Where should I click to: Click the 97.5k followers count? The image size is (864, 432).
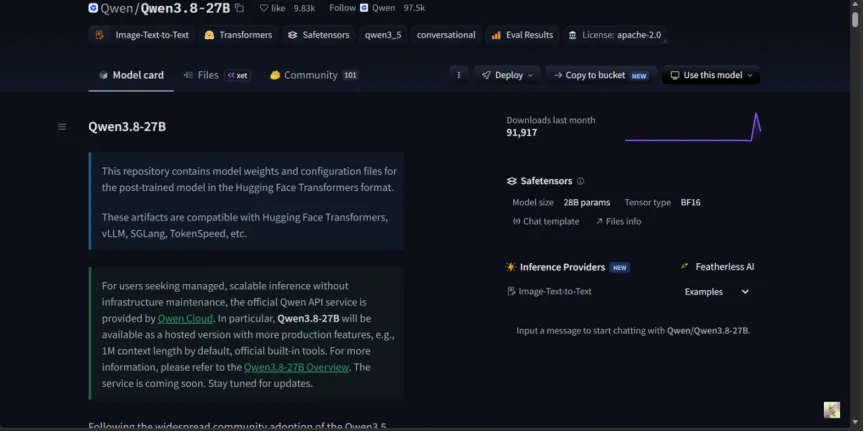click(414, 8)
